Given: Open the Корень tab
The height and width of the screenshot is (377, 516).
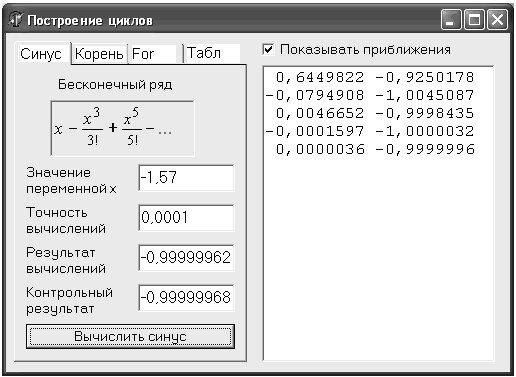Looking at the screenshot, I should 99,53.
